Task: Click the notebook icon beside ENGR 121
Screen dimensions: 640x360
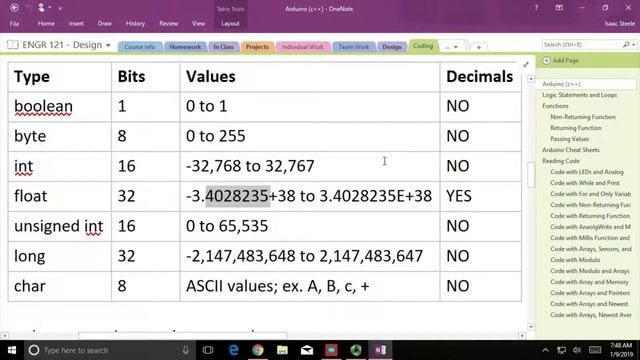Action: coord(13,44)
